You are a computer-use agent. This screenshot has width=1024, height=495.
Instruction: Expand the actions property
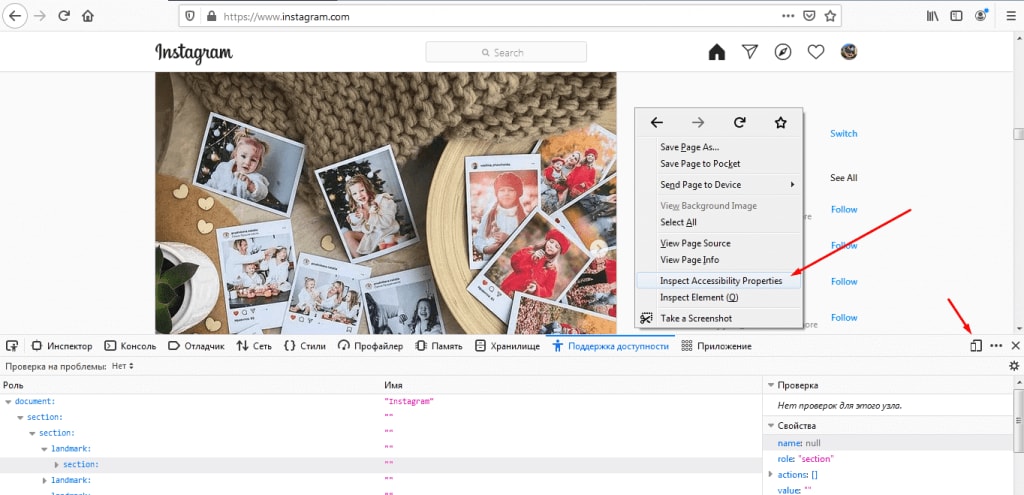pos(771,474)
